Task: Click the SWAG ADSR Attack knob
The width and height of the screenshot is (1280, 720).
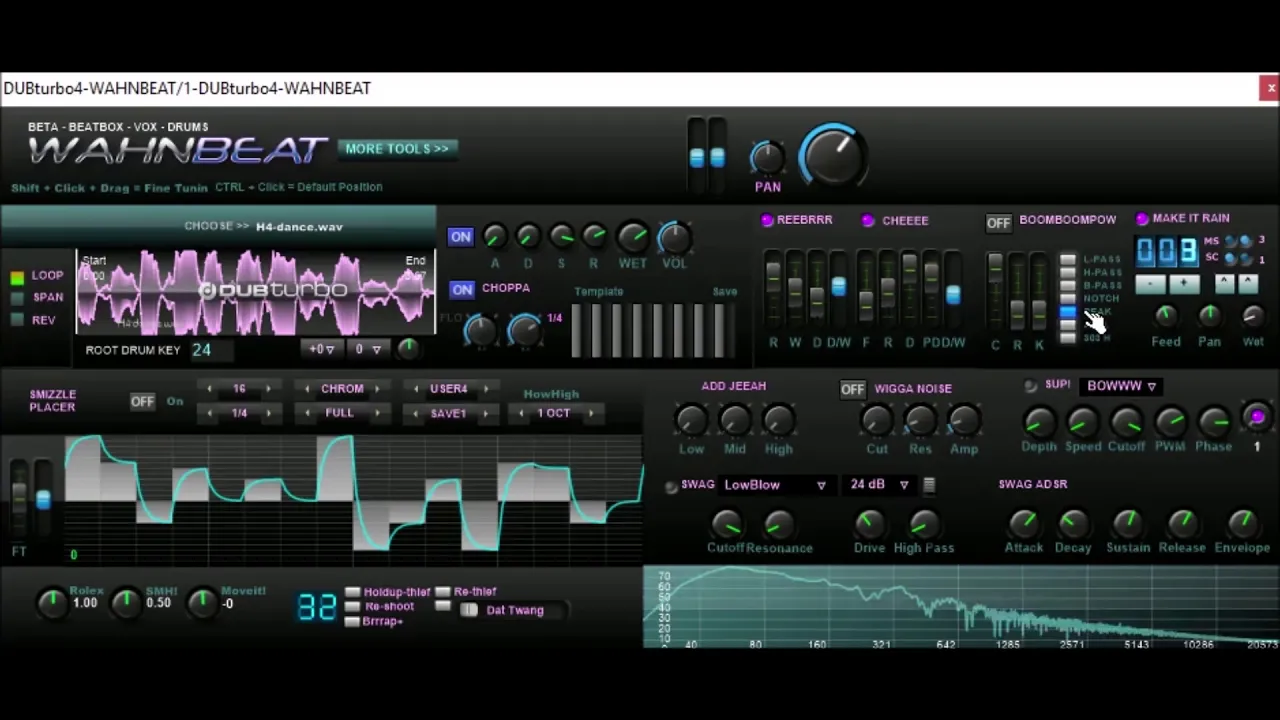Action: point(1023,523)
